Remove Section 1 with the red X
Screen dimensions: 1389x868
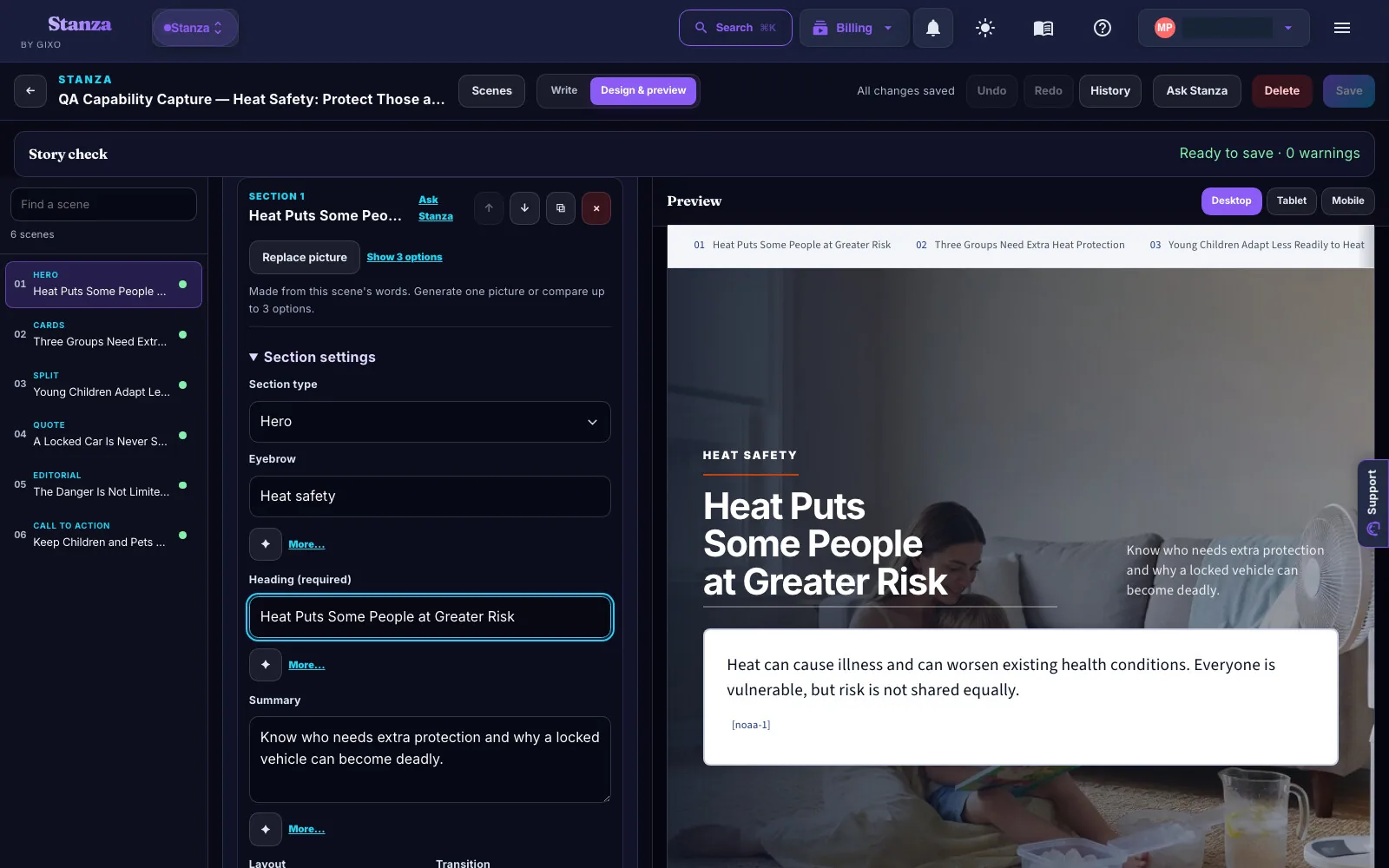(x=596, y=208)
